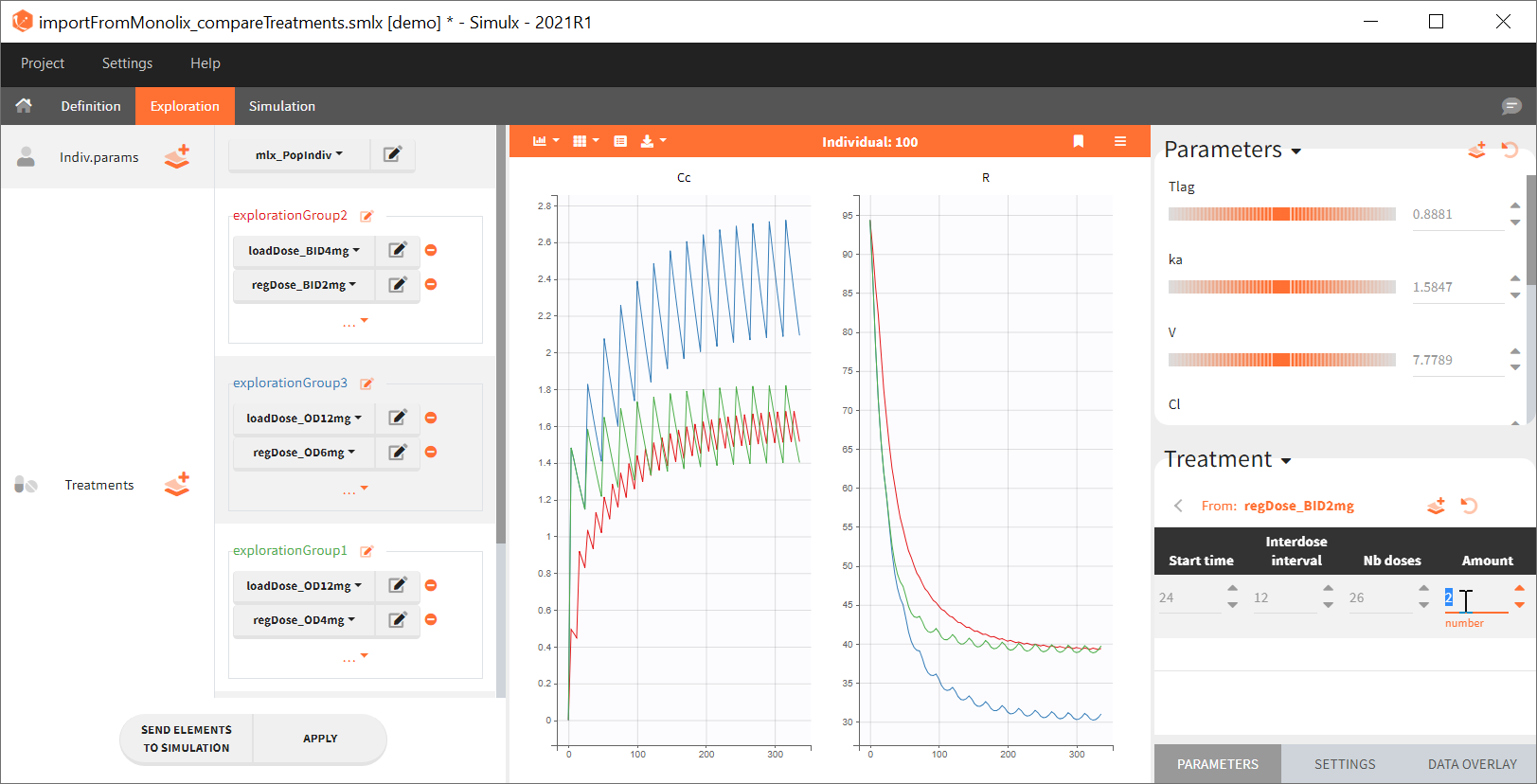
Task: Click the edit icon beside regDose_OD6mg
Action: point(398,453)
